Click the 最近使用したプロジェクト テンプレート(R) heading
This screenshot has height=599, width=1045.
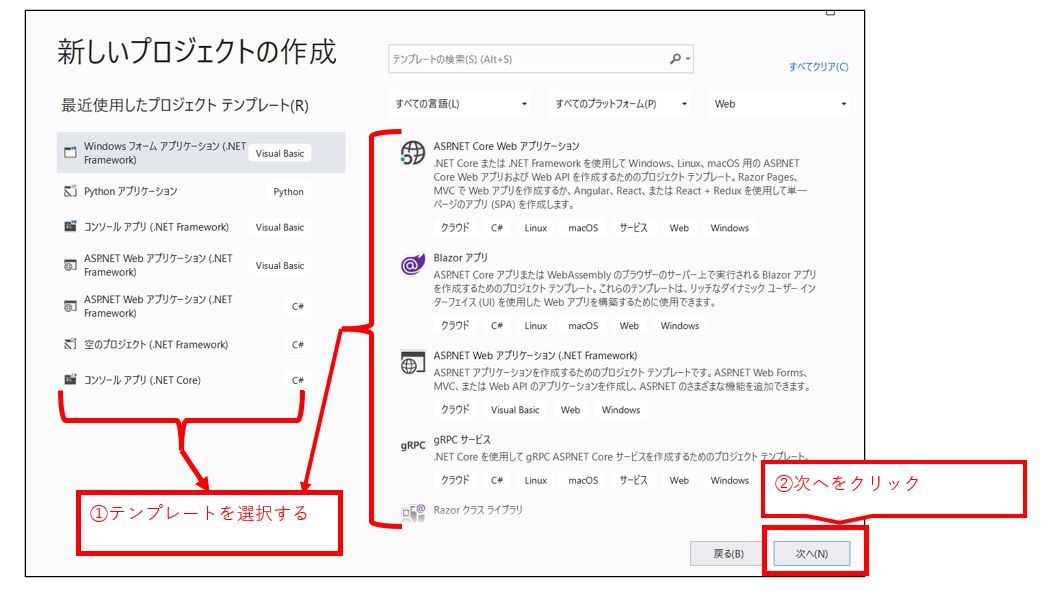pos(185,105)
